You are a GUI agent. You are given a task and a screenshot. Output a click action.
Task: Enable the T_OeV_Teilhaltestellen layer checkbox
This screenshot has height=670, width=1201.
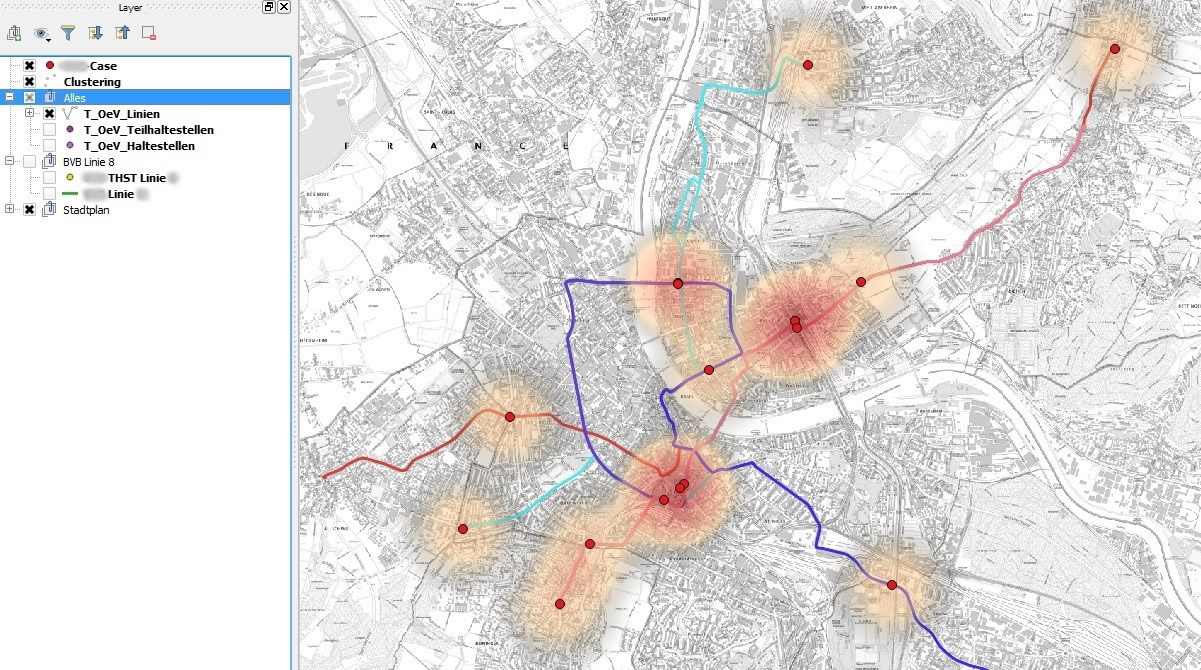coord(49,130)
